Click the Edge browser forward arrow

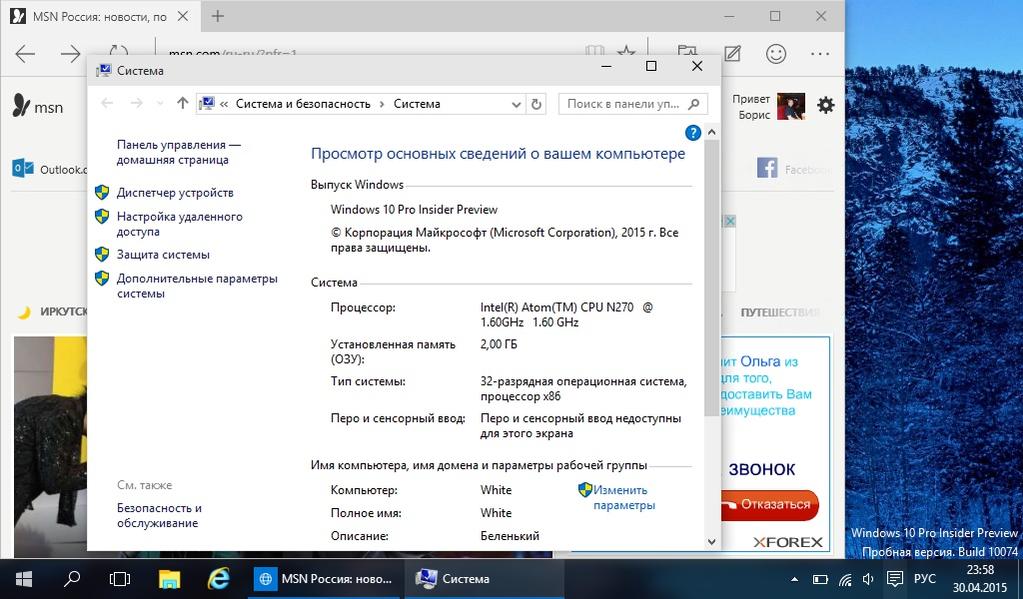tap(70, 54)
